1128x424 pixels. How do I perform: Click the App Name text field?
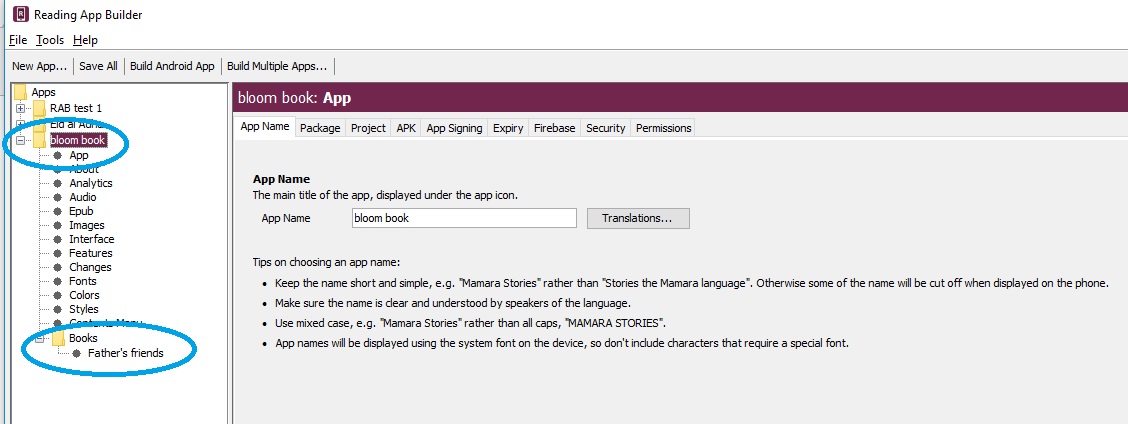pos(464,218)
